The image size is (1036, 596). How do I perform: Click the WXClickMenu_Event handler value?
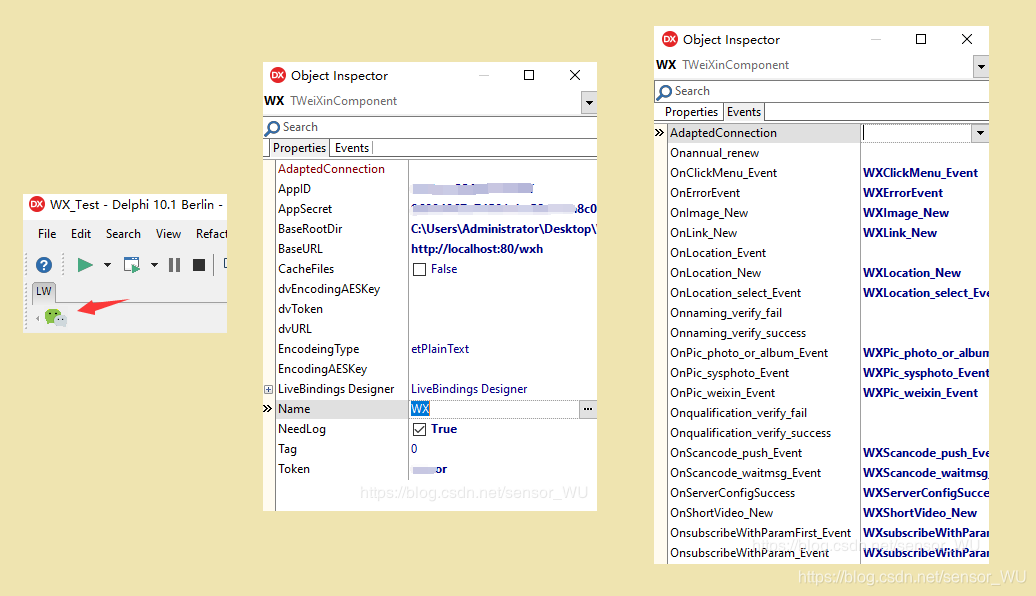(x=920, y=172)
